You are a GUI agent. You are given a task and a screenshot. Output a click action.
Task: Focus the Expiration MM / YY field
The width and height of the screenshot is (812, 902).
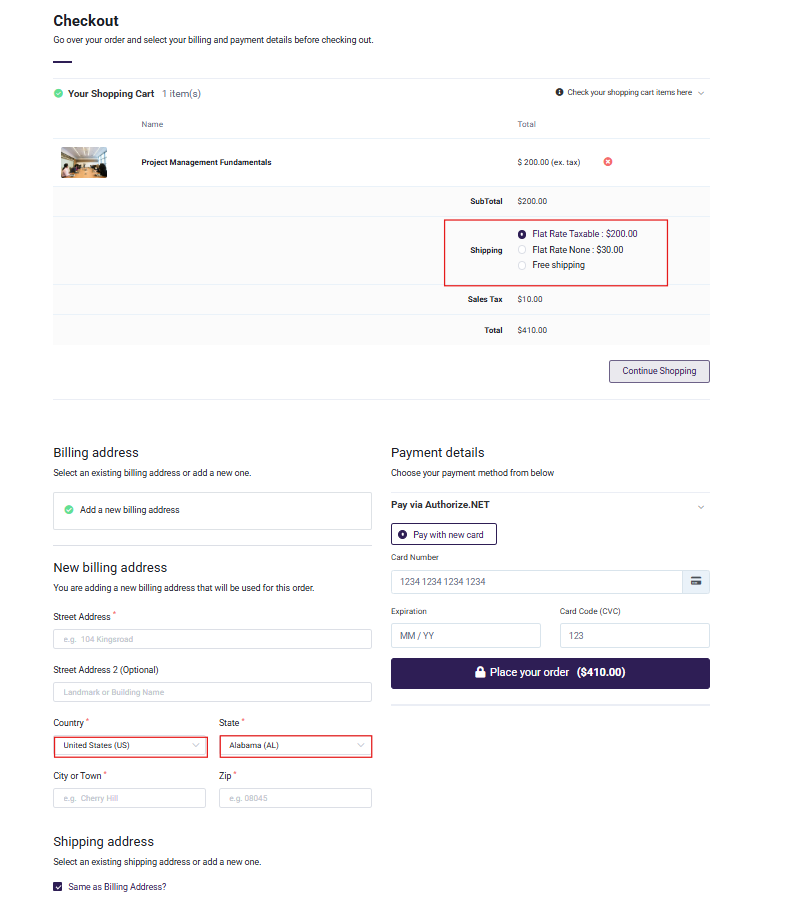[x=465, y=636]
